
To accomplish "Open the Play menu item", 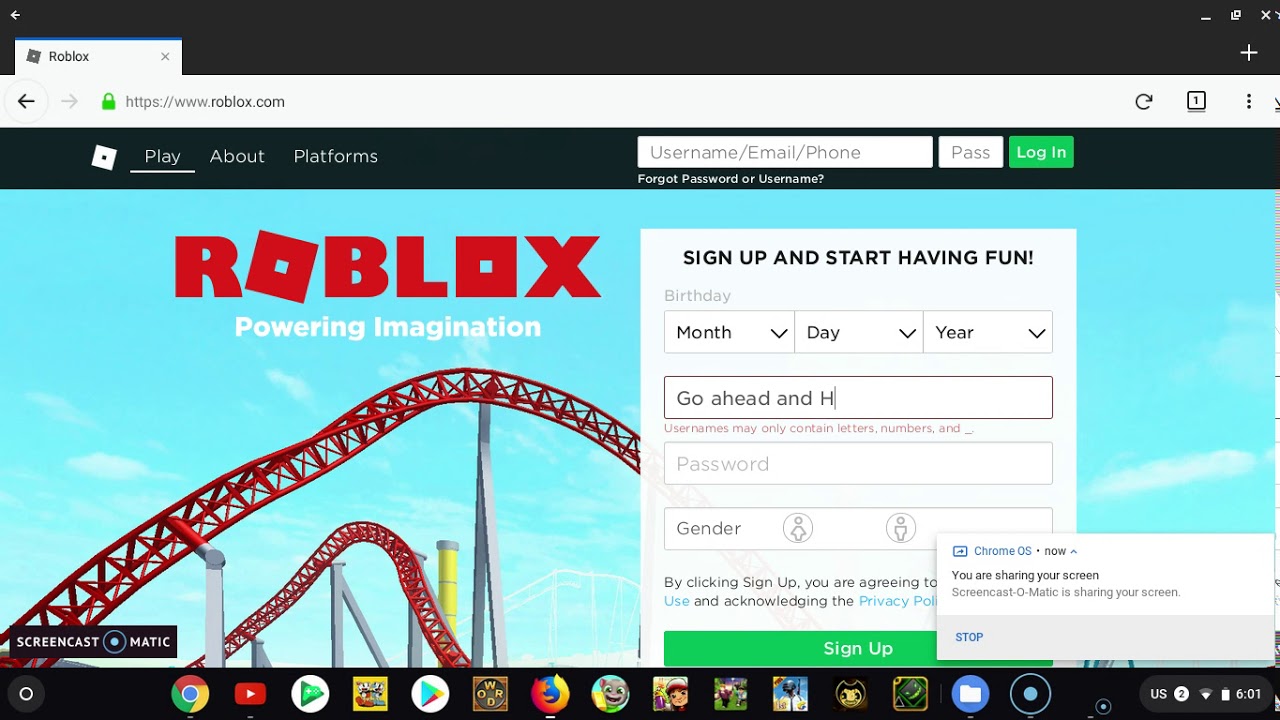I will point(162,156).
